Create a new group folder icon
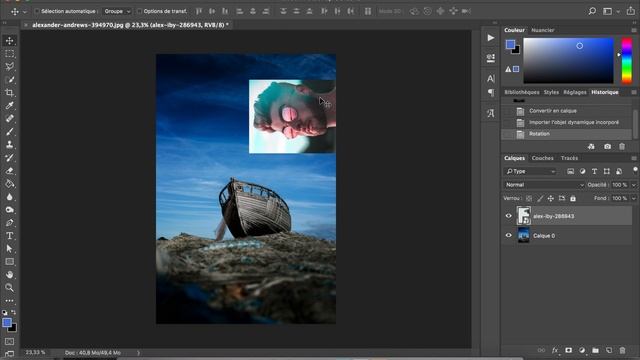 [596, 350]
